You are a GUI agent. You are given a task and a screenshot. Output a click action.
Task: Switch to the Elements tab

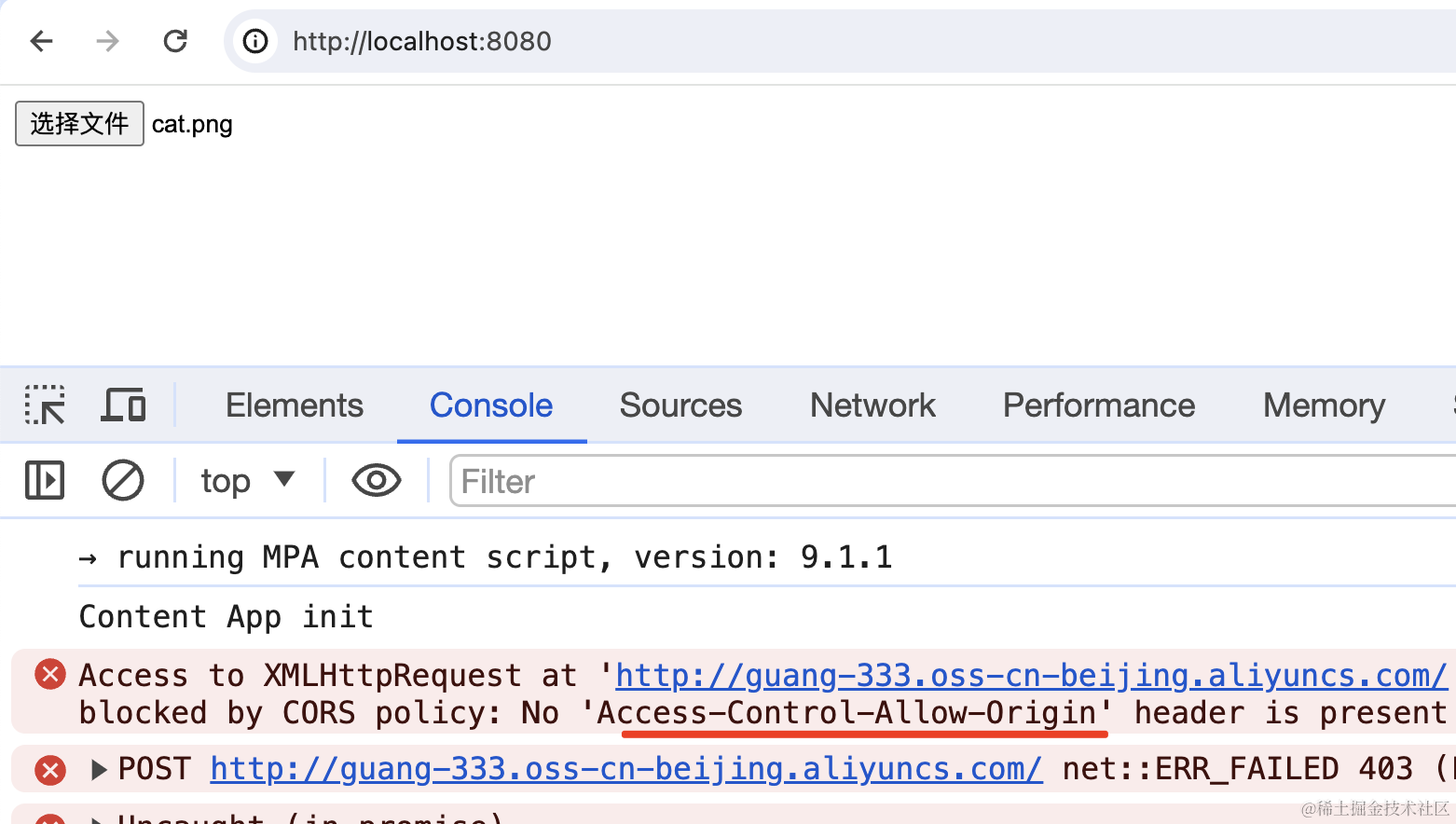tap(295, 405)
